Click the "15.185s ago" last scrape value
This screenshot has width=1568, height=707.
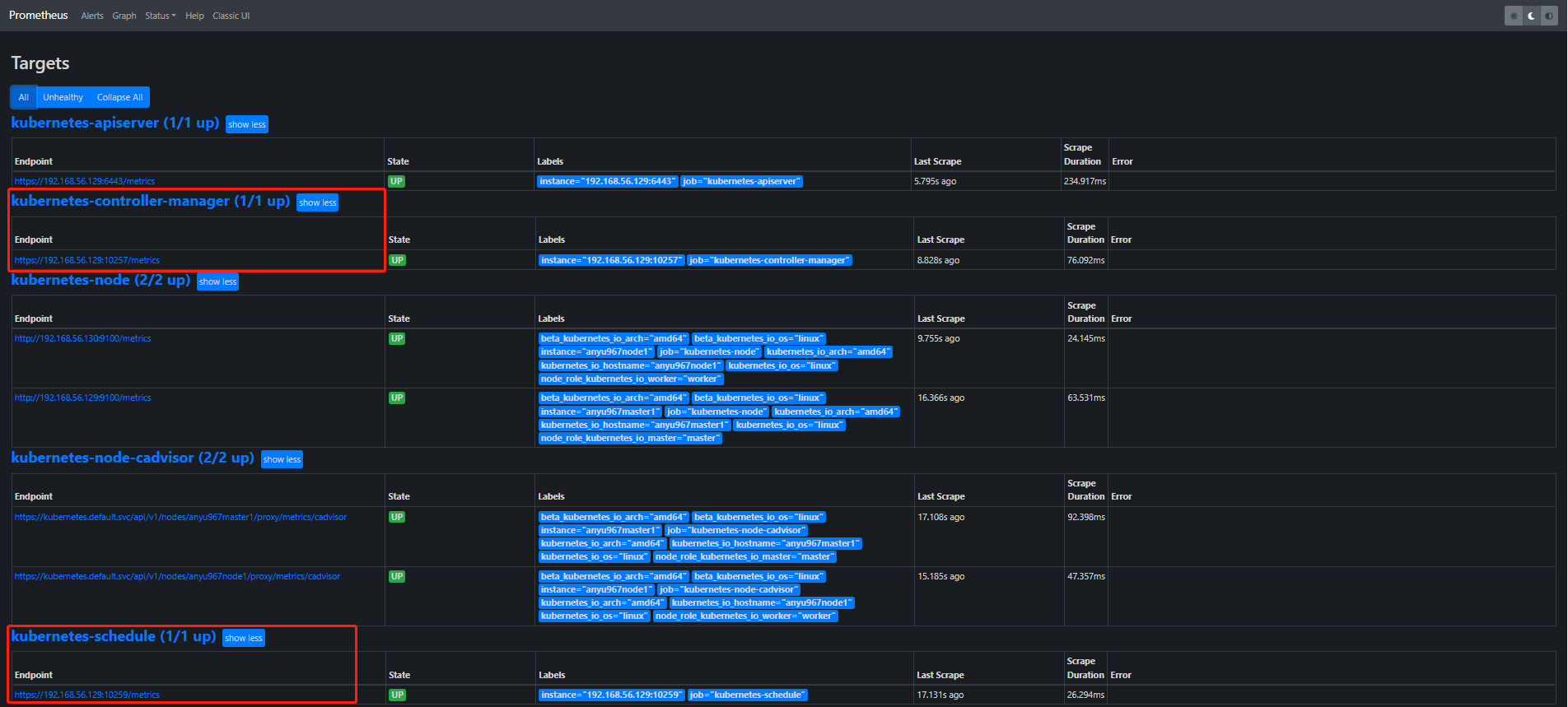(941, 576)
